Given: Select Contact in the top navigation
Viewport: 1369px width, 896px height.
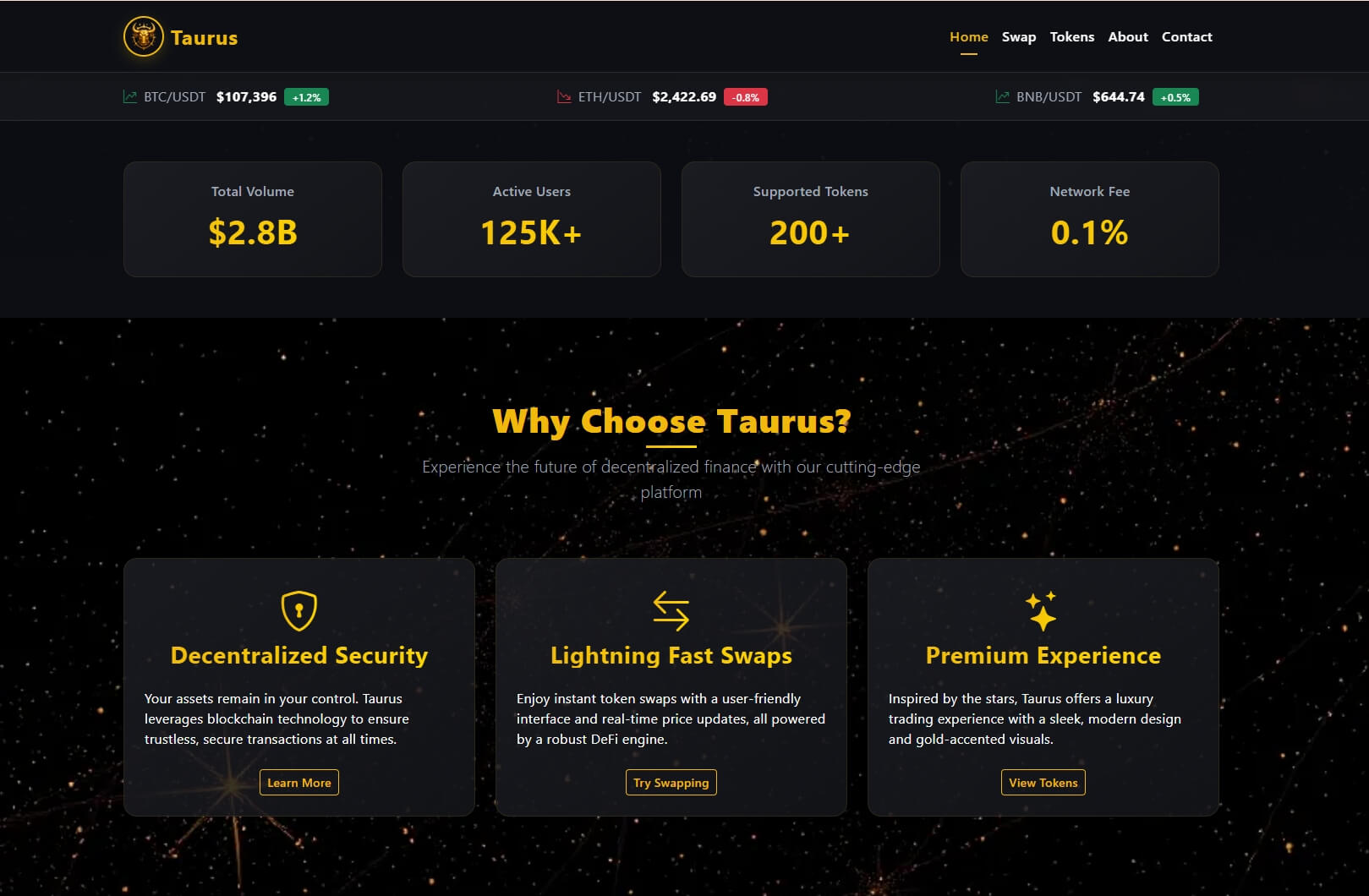Looking at the screenshot, I should [x=1186, y=37].
